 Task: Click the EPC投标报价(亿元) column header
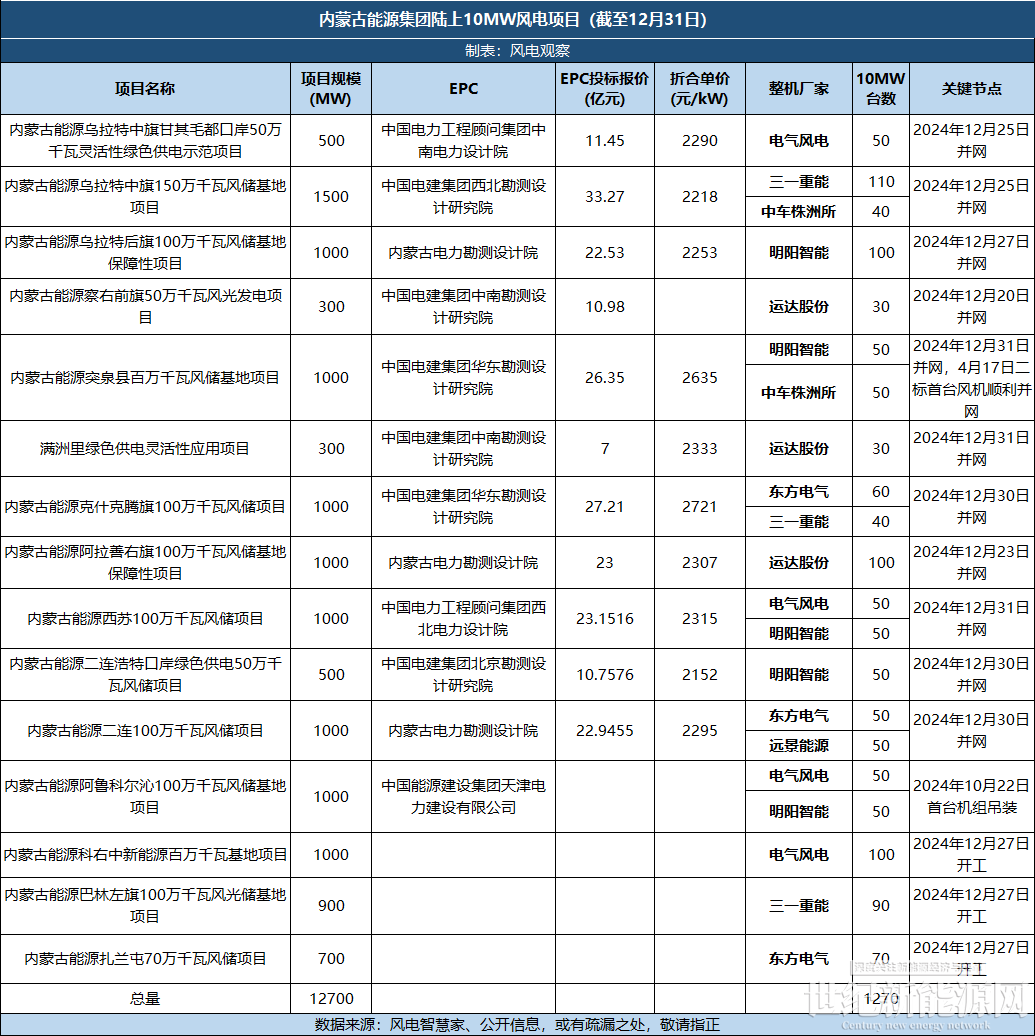pyautogui.click(x=605, y=89)
